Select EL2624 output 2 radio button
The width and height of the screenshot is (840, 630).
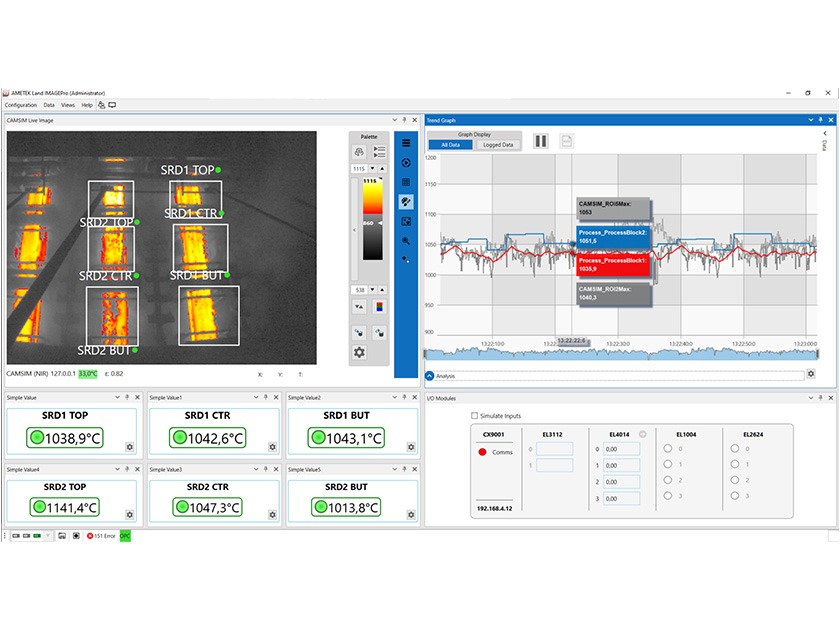[x=734, y=480]
